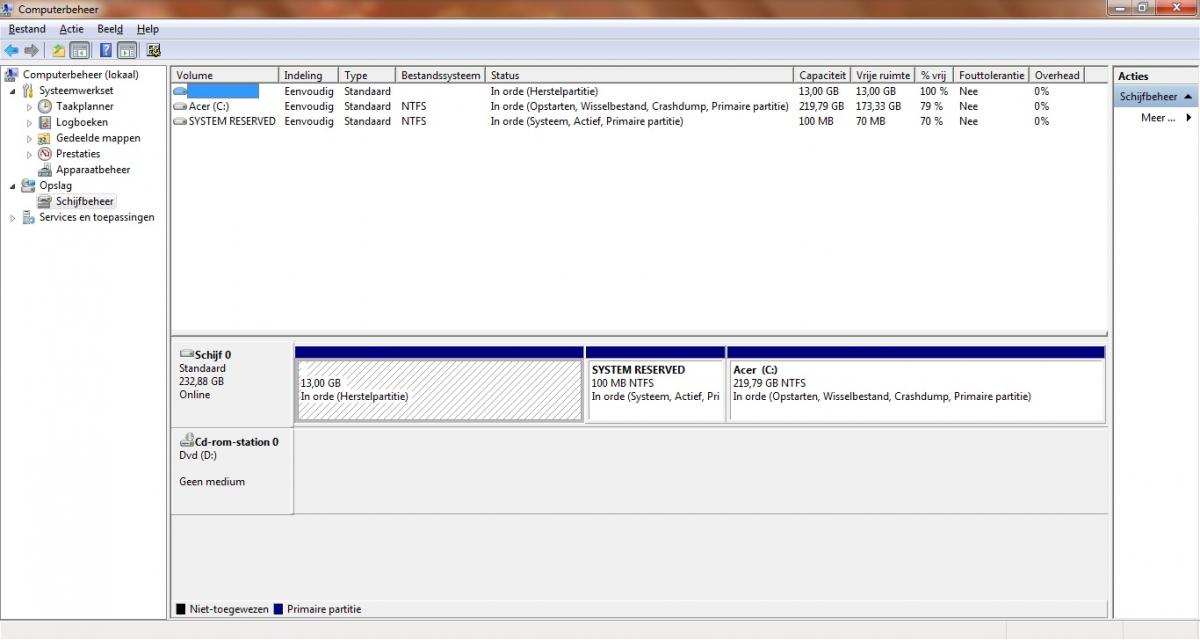The height and width of the screenshot is (640, 1200).
Task: Sort by the Volume column header
Action: pyautogui.click(x=226, y=75)
